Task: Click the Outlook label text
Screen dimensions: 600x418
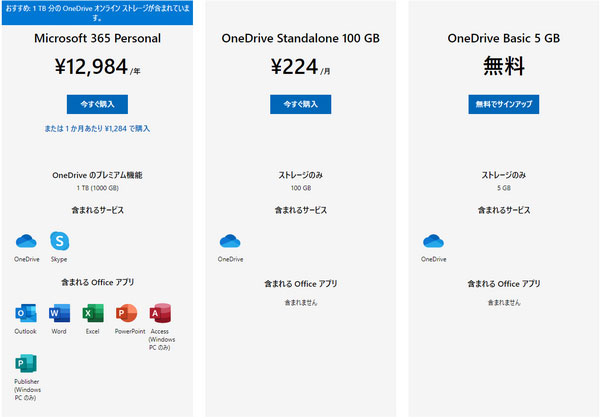Action: tap(26, 331)
